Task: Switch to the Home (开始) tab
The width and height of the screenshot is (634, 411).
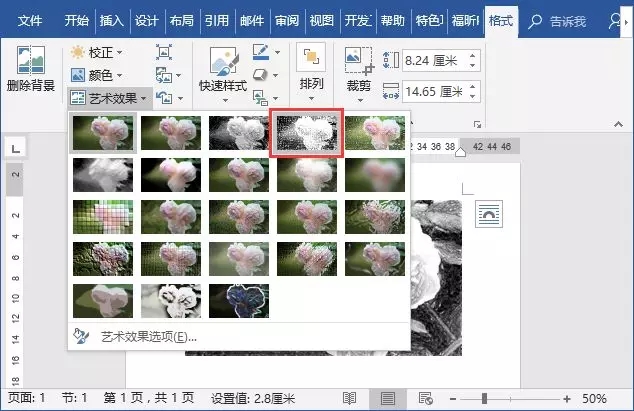Action: coord(76,20)
